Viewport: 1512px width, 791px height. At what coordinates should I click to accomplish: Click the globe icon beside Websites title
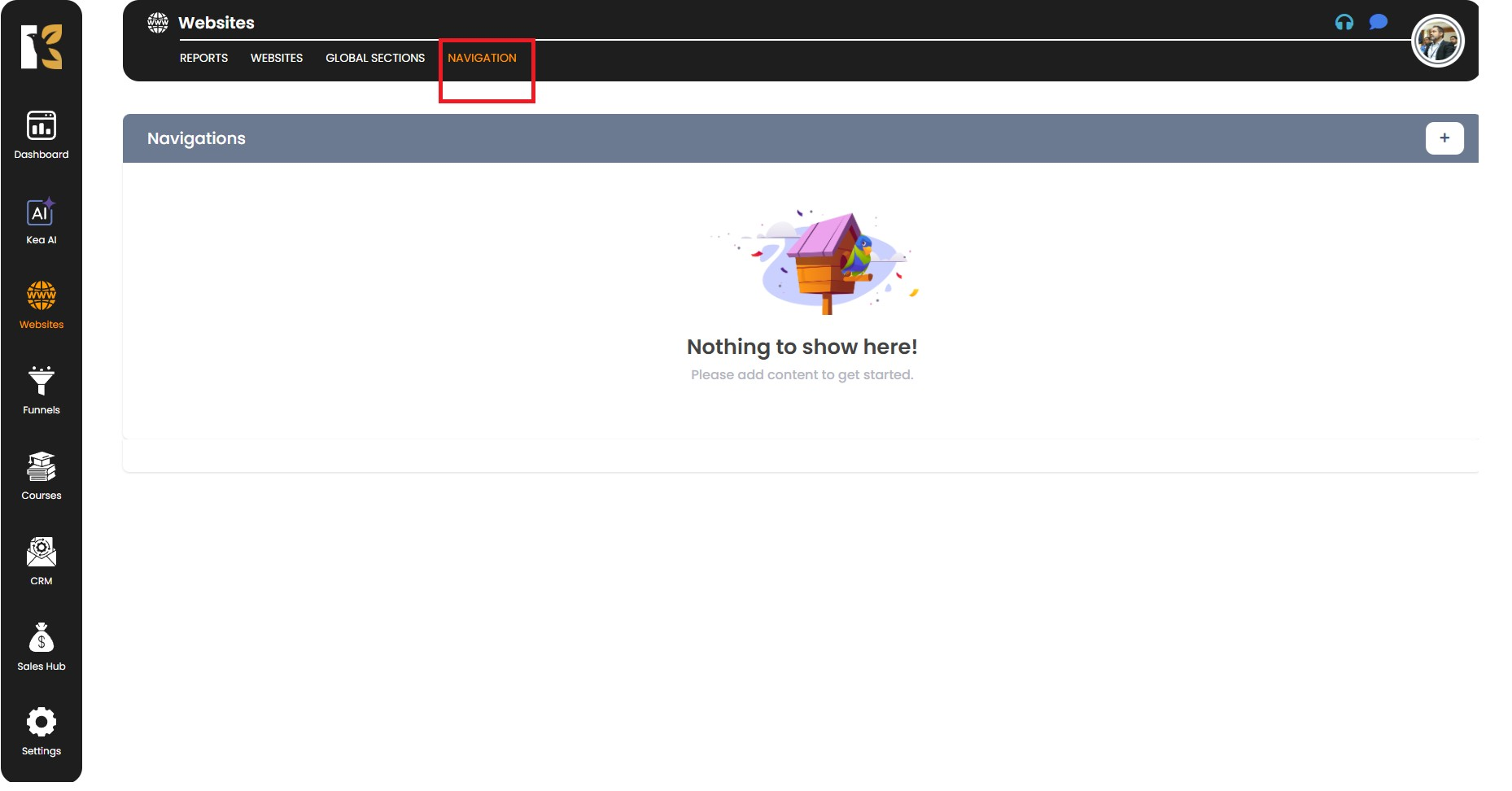tap(158, 23)
